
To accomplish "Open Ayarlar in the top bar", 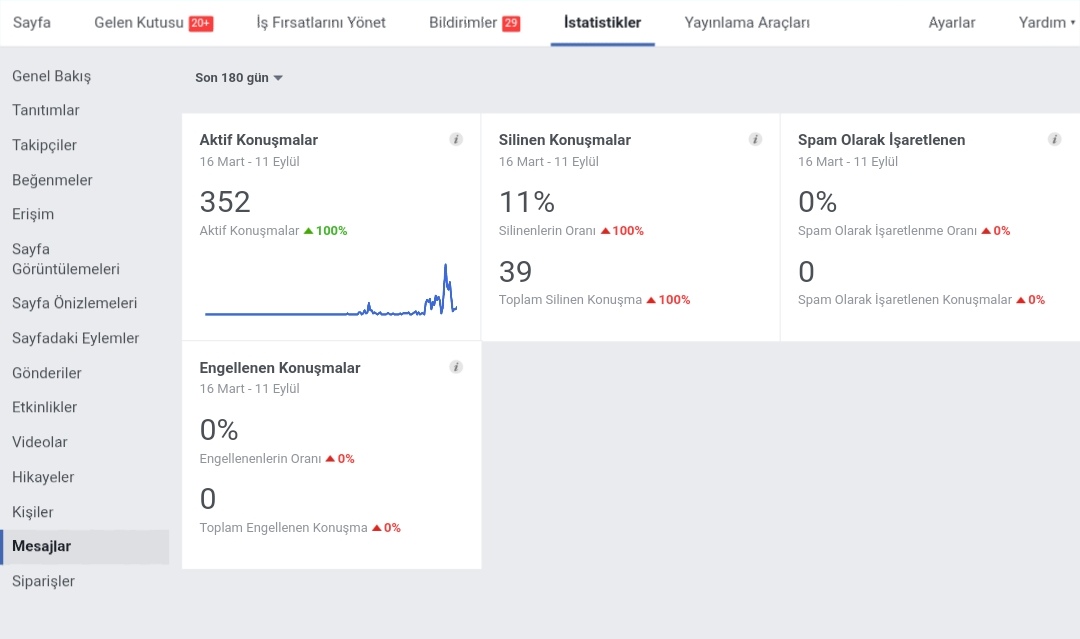I will [951, 23].
